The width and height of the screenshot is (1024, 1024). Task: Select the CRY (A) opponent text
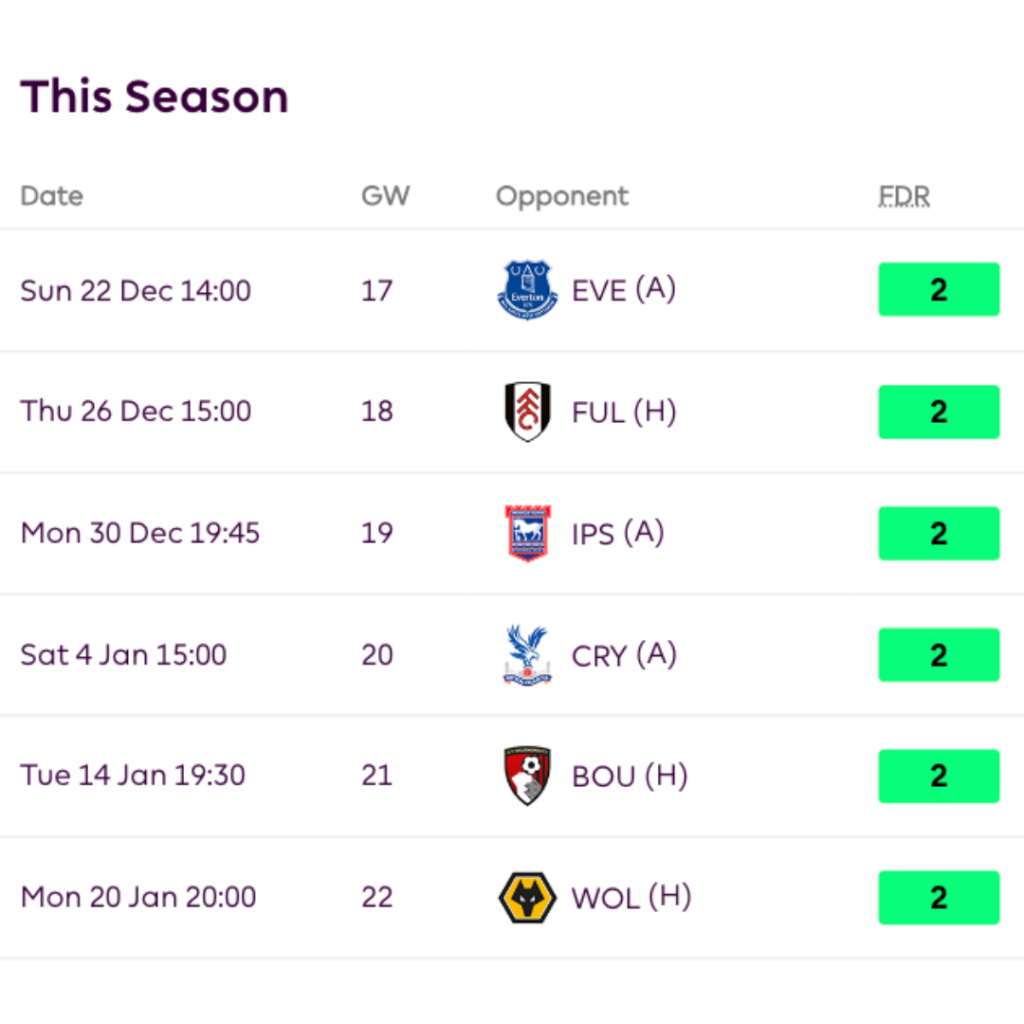tap(623, 655)
